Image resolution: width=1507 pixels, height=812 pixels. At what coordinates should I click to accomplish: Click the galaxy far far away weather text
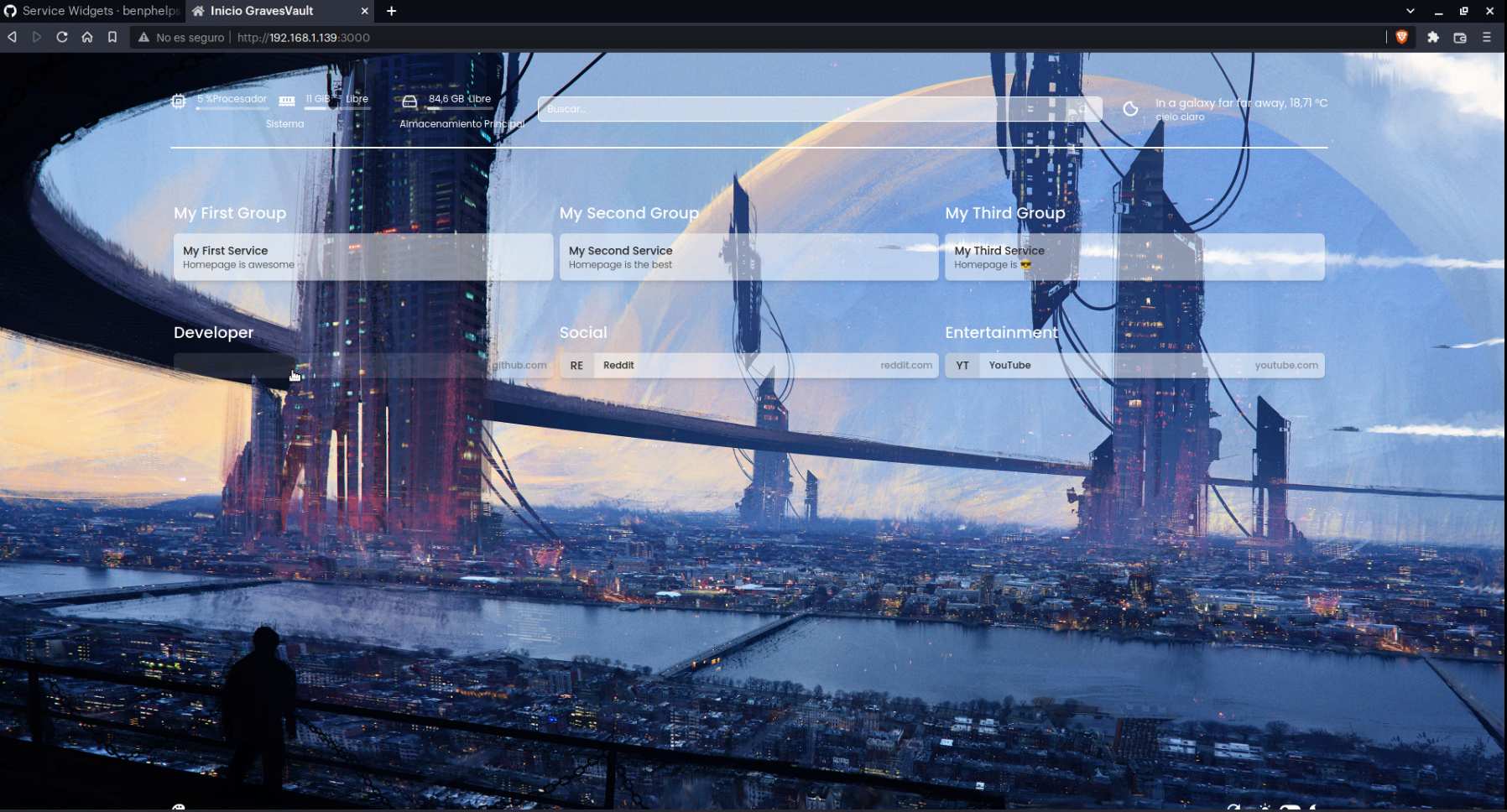(1241, 103)
